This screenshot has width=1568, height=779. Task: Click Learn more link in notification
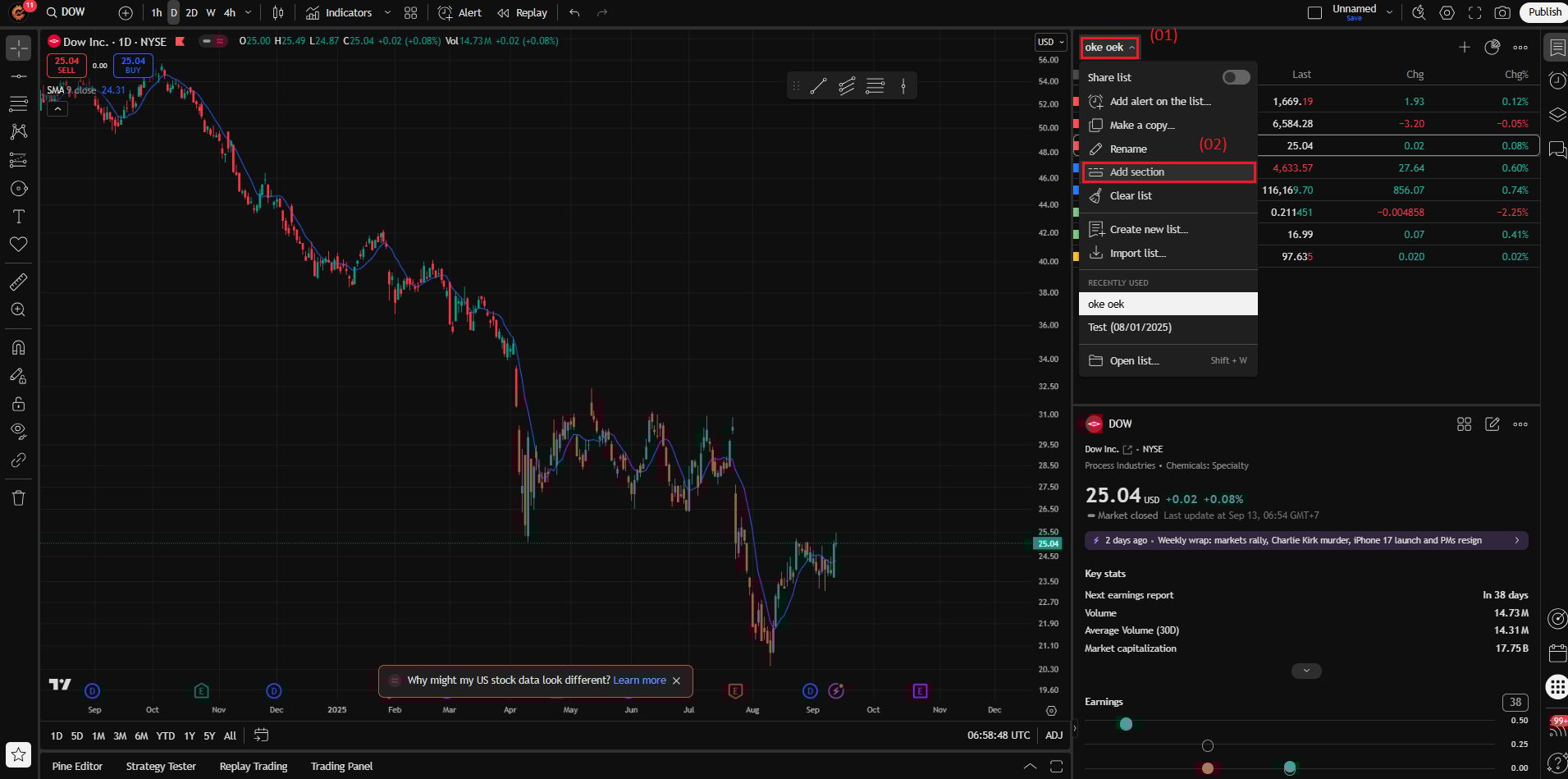tap(639, 680)
